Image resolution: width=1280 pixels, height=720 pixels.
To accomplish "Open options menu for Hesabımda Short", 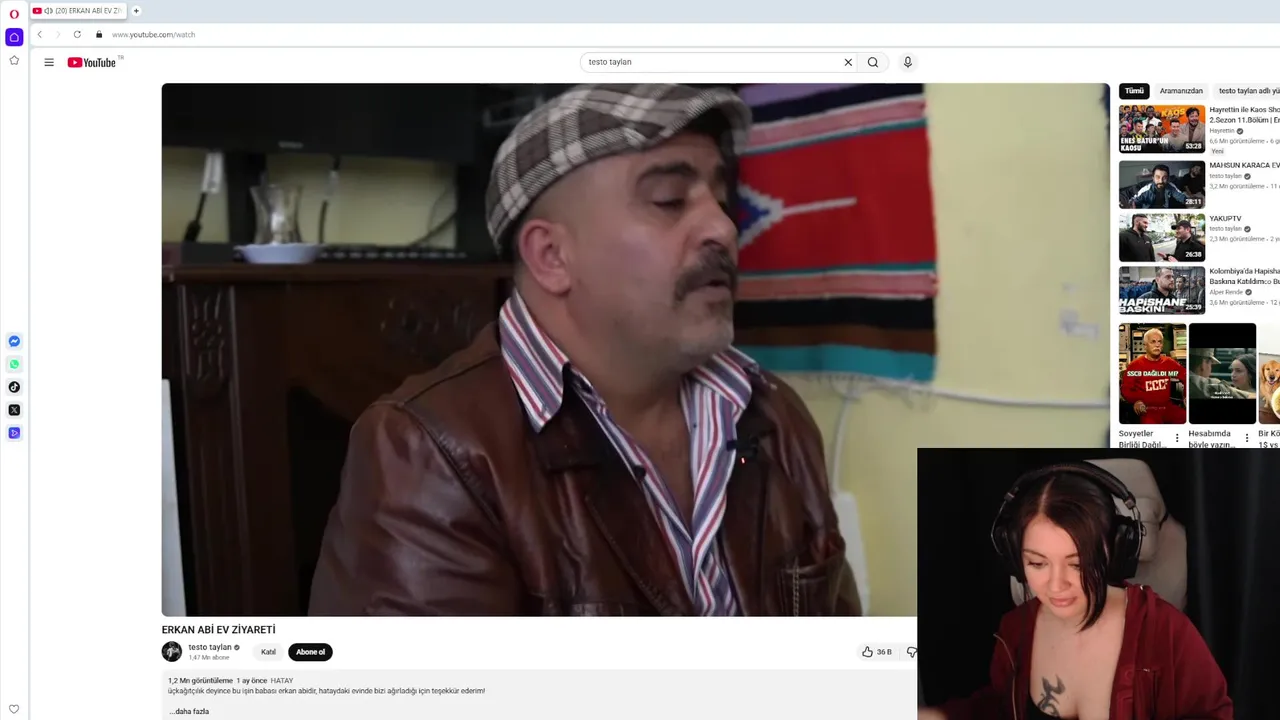I will point(1247,438).
